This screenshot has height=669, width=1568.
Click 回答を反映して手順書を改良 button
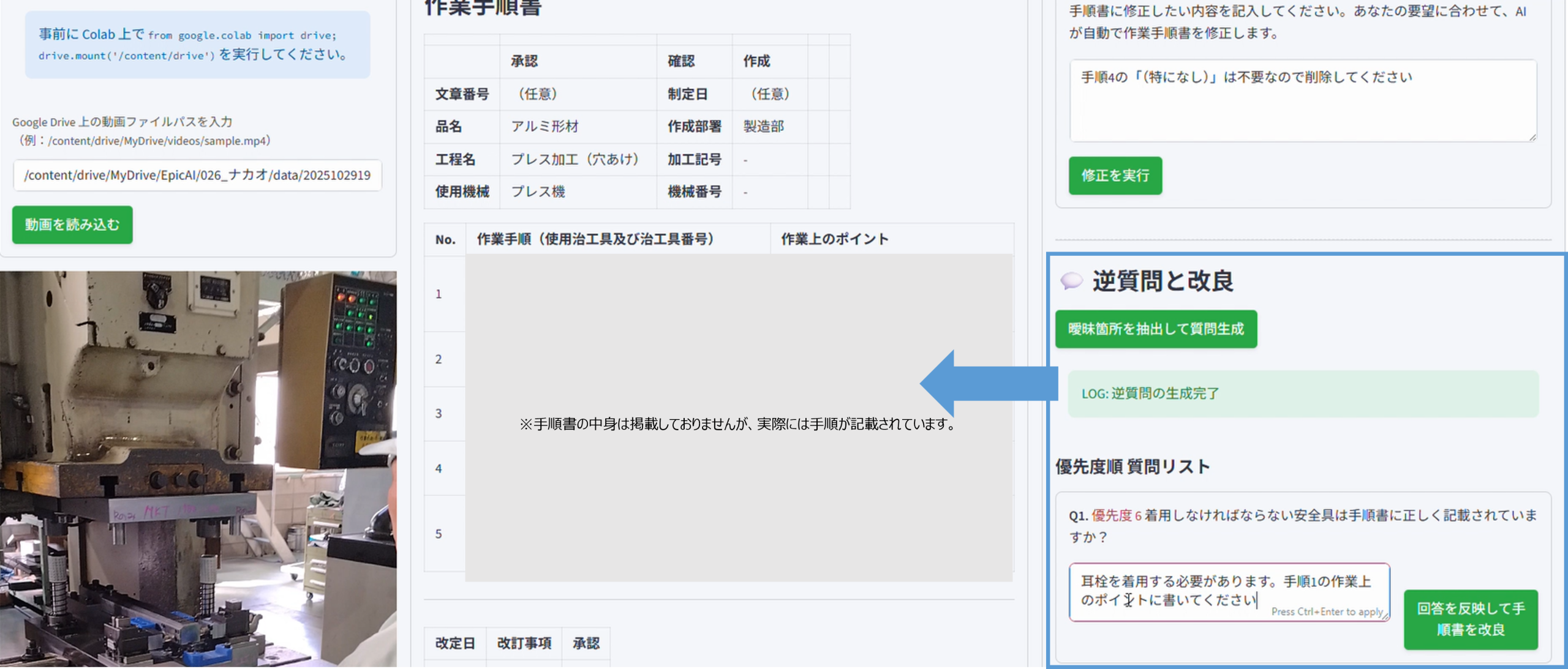1470,619
